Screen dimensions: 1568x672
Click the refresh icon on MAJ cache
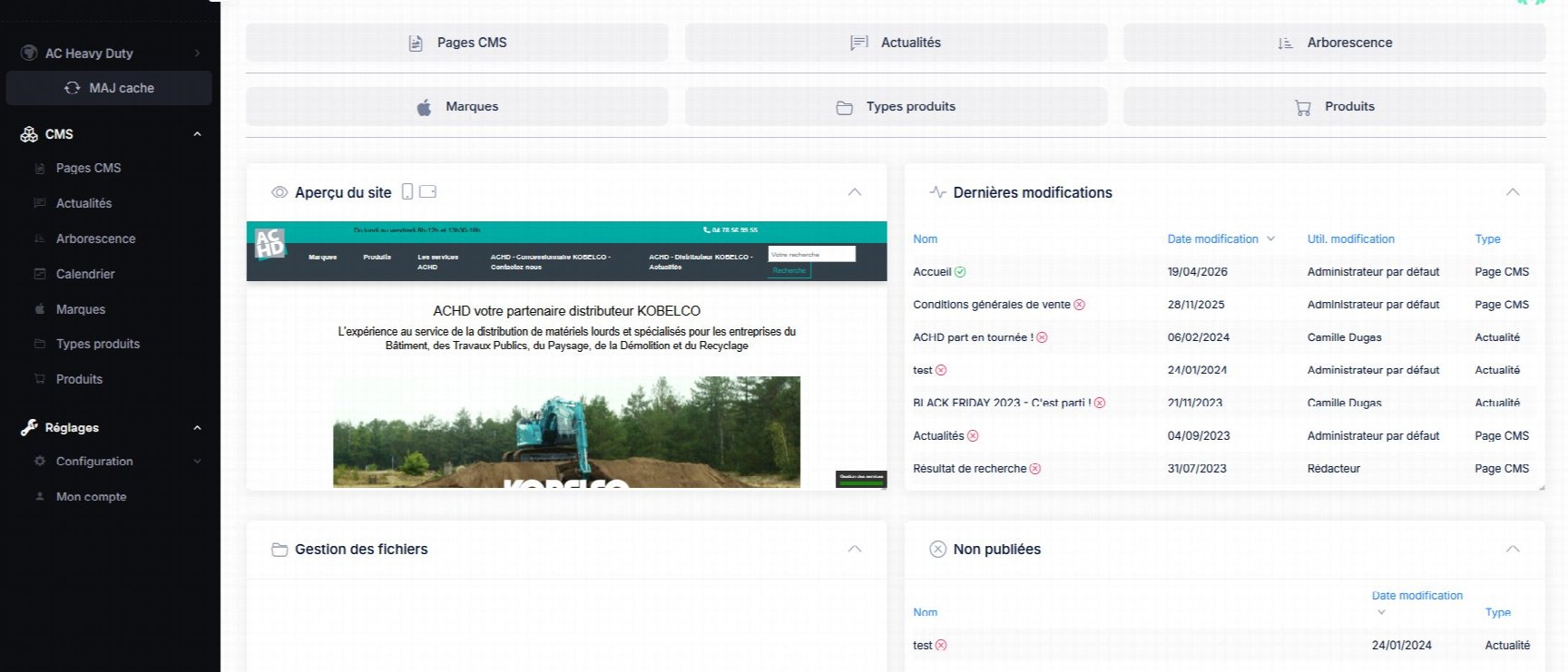click(73, 88)
